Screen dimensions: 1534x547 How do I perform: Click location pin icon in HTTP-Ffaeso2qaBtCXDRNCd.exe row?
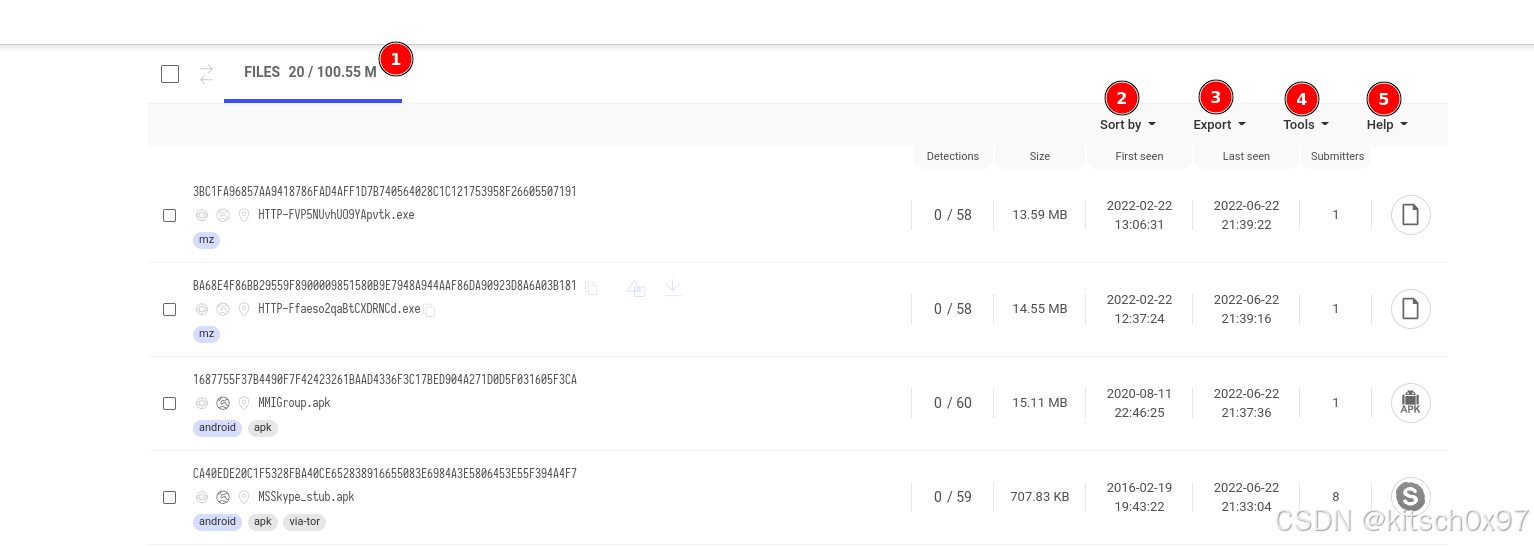click(244, 309)
